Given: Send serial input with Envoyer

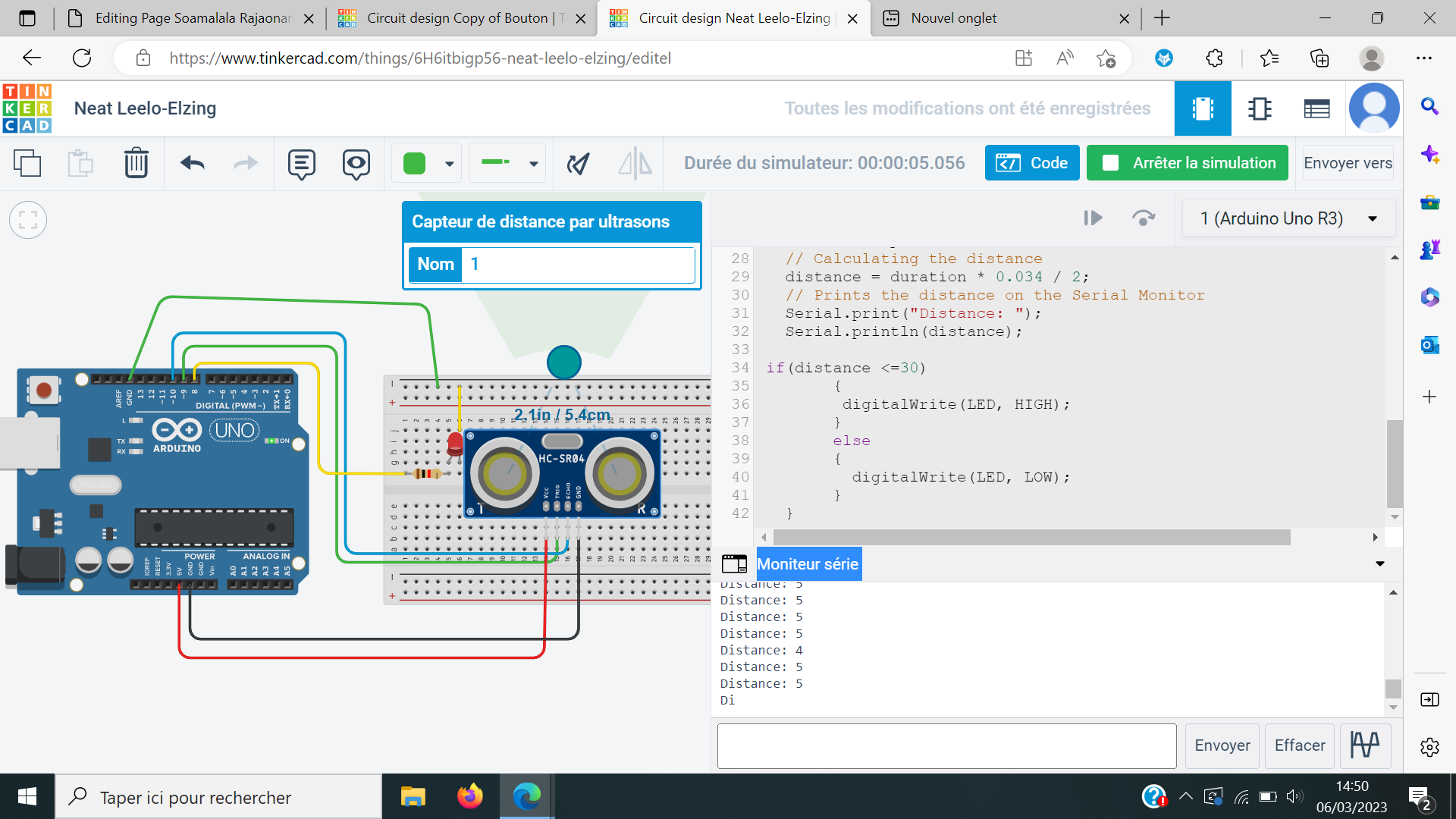Looking at the screenshot, I should click(1222, 745).
